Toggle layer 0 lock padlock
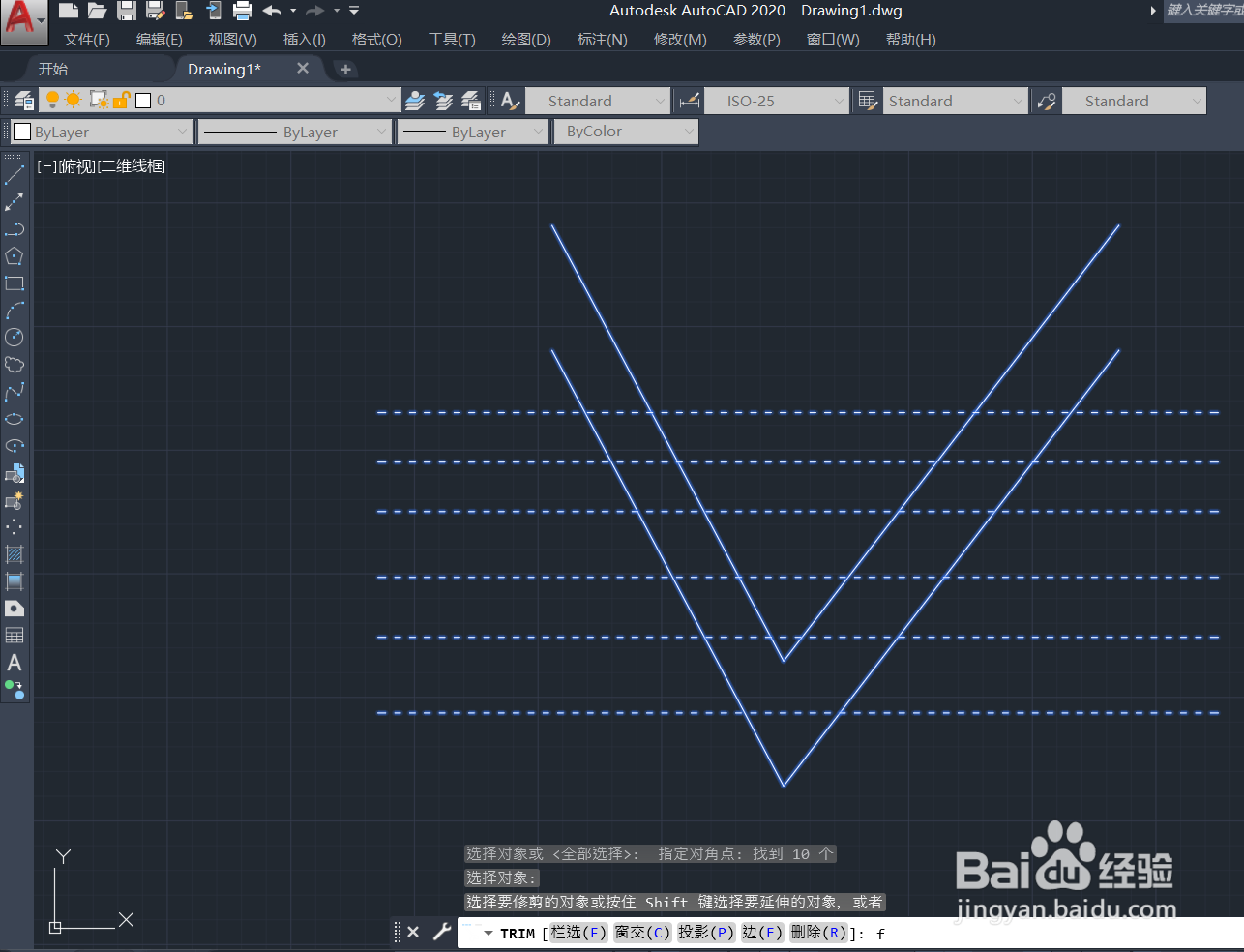Viewport: 1244px width, 952px height. pyautogui.click(x=121, y=100)
